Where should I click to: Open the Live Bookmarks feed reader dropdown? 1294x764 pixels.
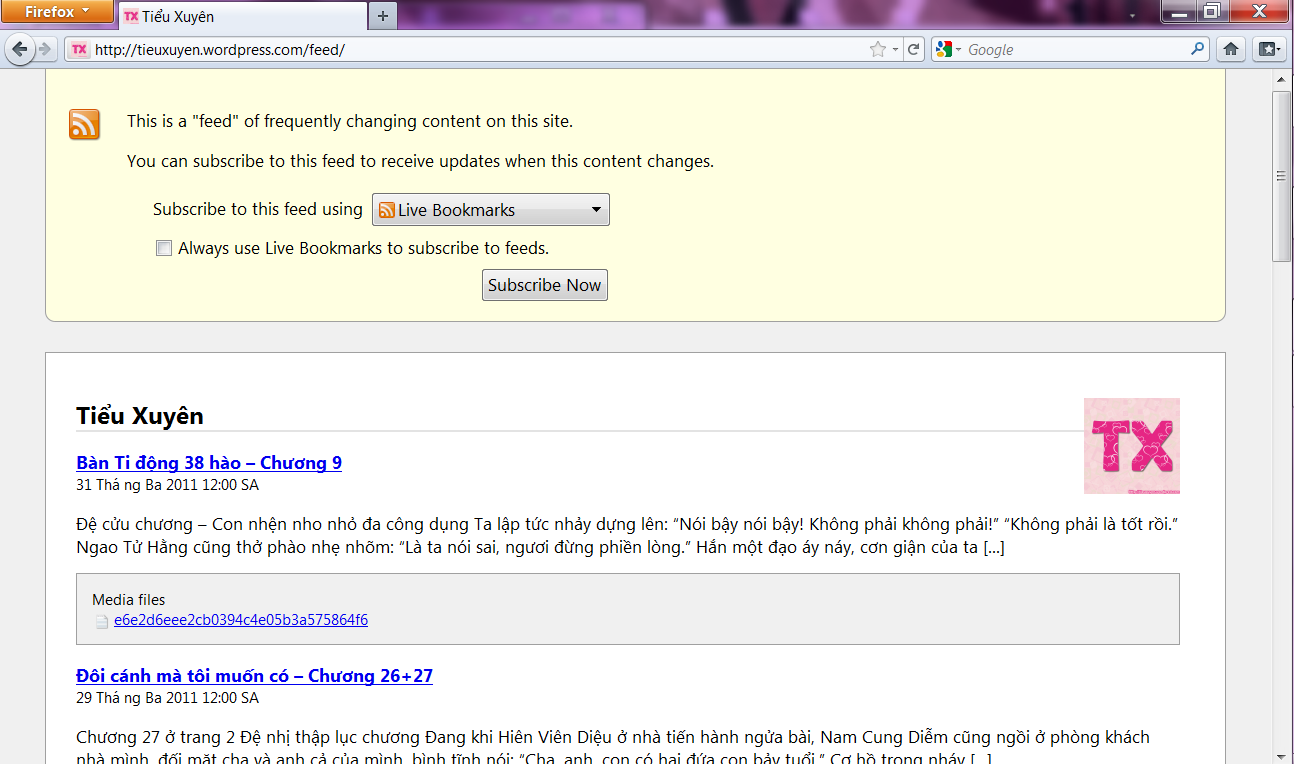point(490,210)
